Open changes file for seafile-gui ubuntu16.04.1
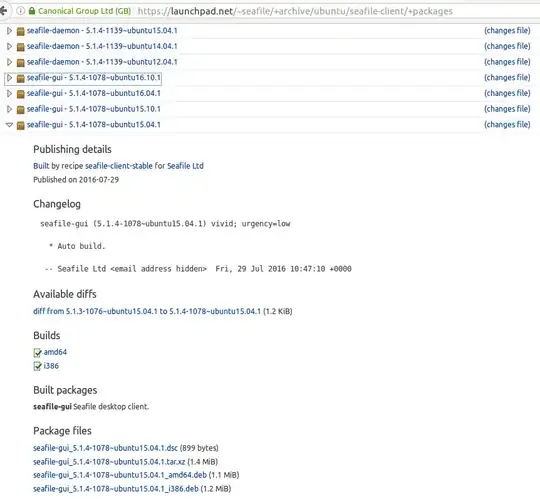The image size is (540, 499). [507, 93]
